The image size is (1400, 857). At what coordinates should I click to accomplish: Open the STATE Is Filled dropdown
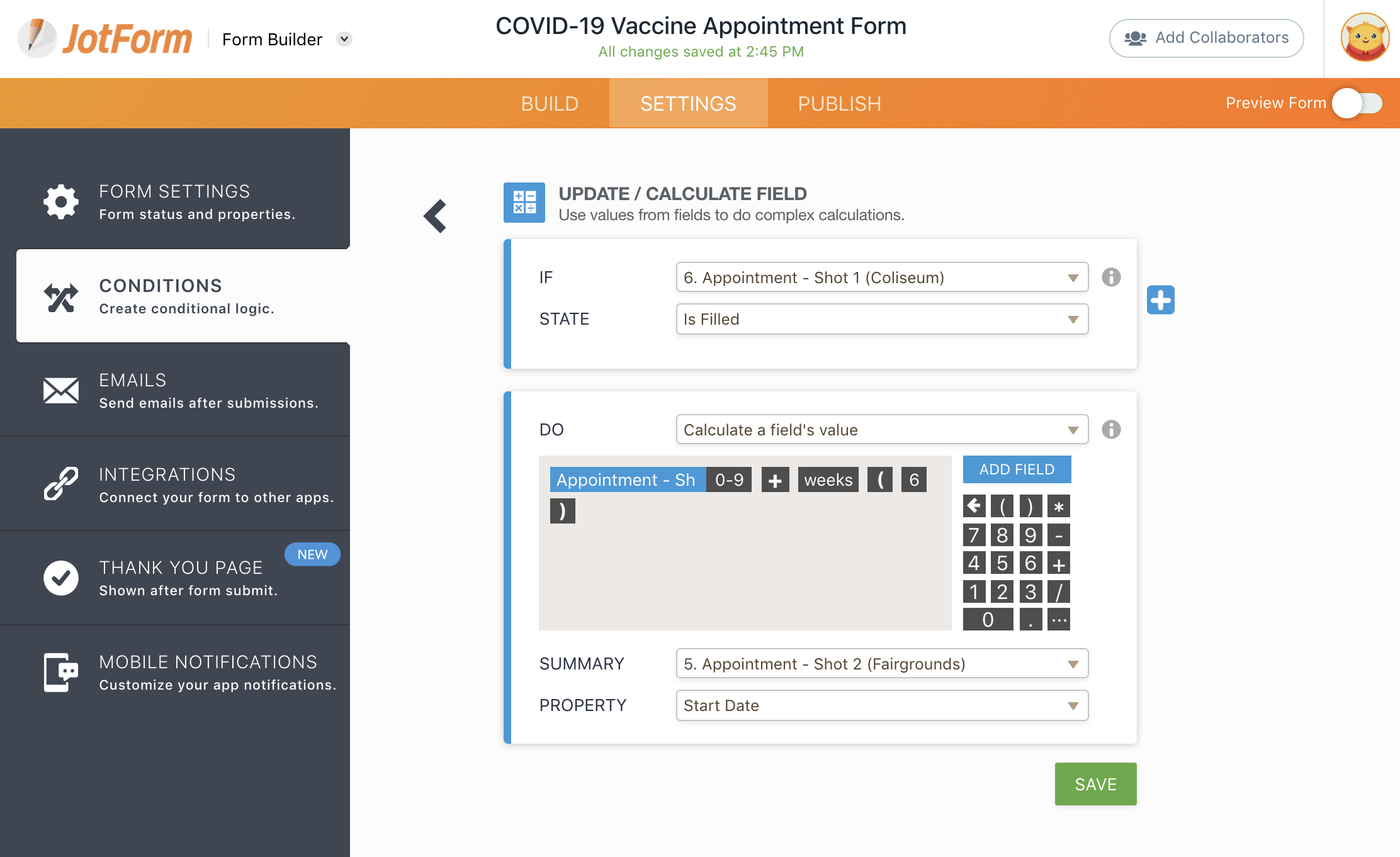[x=881, y=319]
